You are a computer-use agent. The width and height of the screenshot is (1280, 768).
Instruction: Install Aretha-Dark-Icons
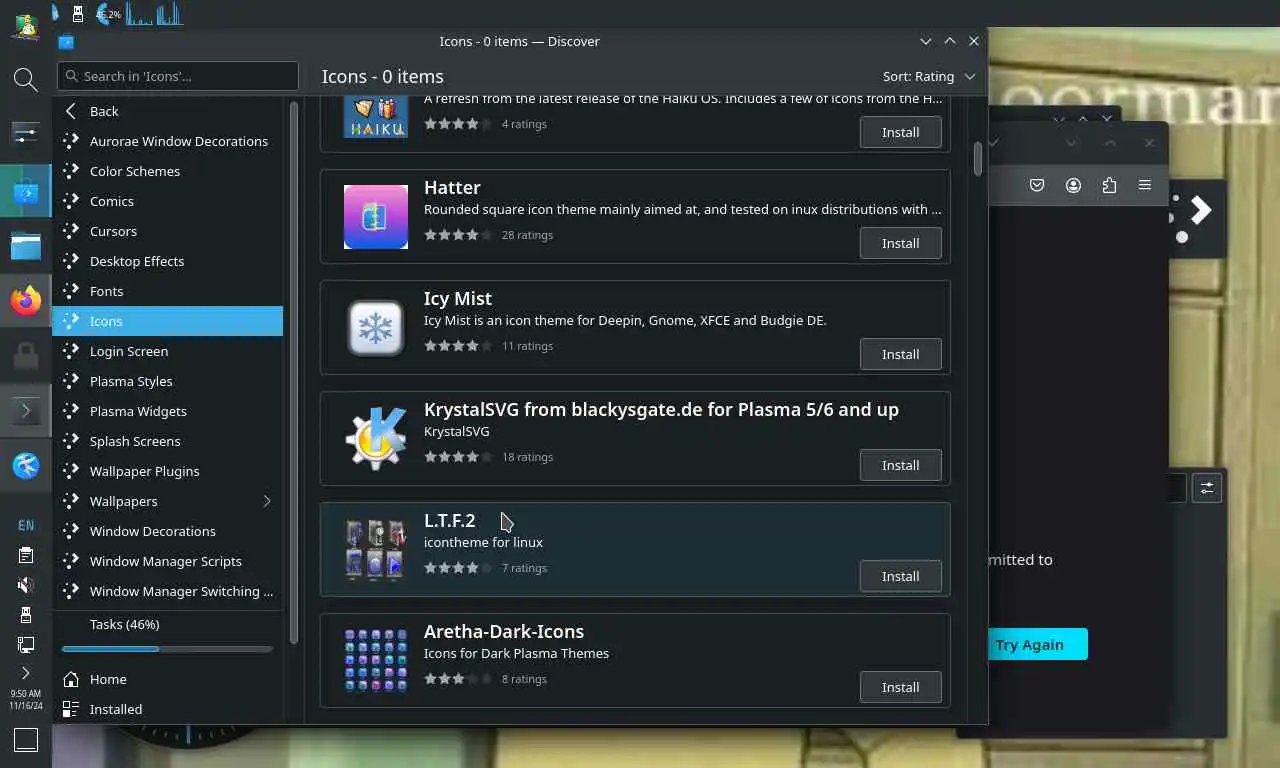[x=900, y=687]
